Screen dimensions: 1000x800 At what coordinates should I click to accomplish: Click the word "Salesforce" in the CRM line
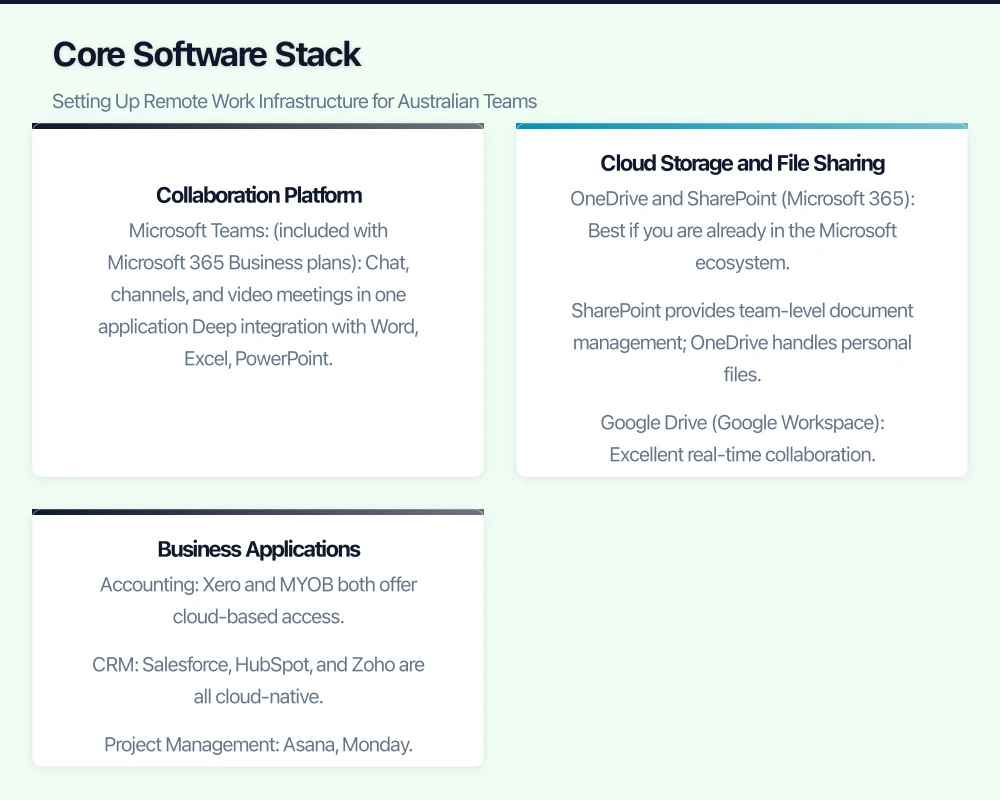coord(185,665)
